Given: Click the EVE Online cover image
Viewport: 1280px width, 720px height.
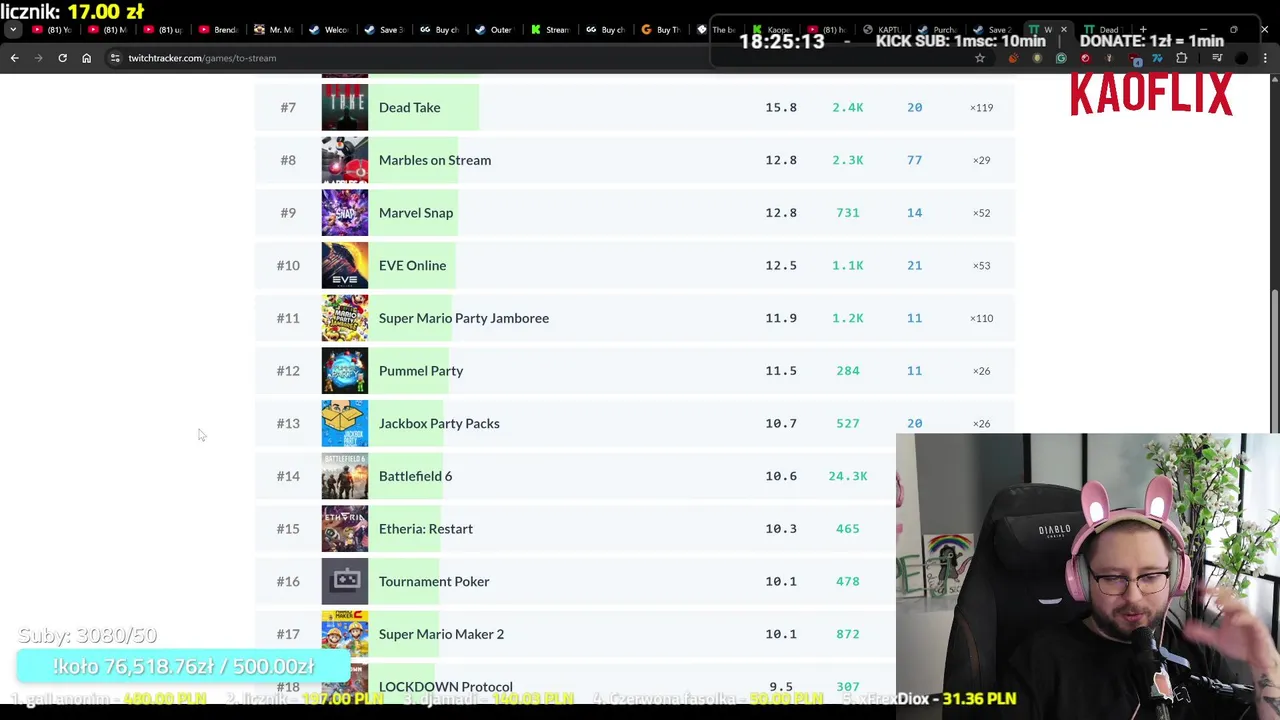Looking at the screenshot, I should tap(345, 265).
